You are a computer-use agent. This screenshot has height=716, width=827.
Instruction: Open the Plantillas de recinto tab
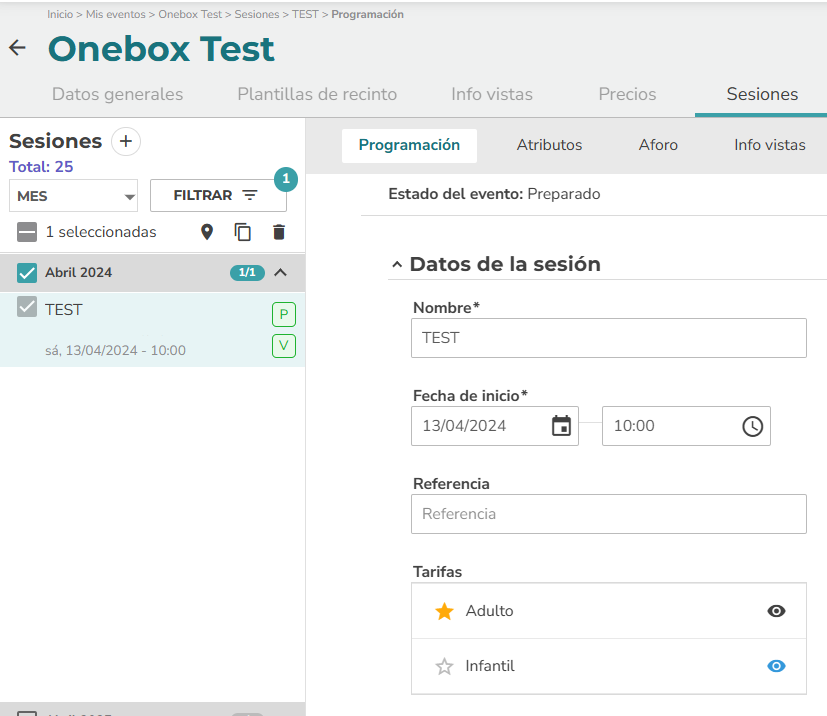click(317, 94)
